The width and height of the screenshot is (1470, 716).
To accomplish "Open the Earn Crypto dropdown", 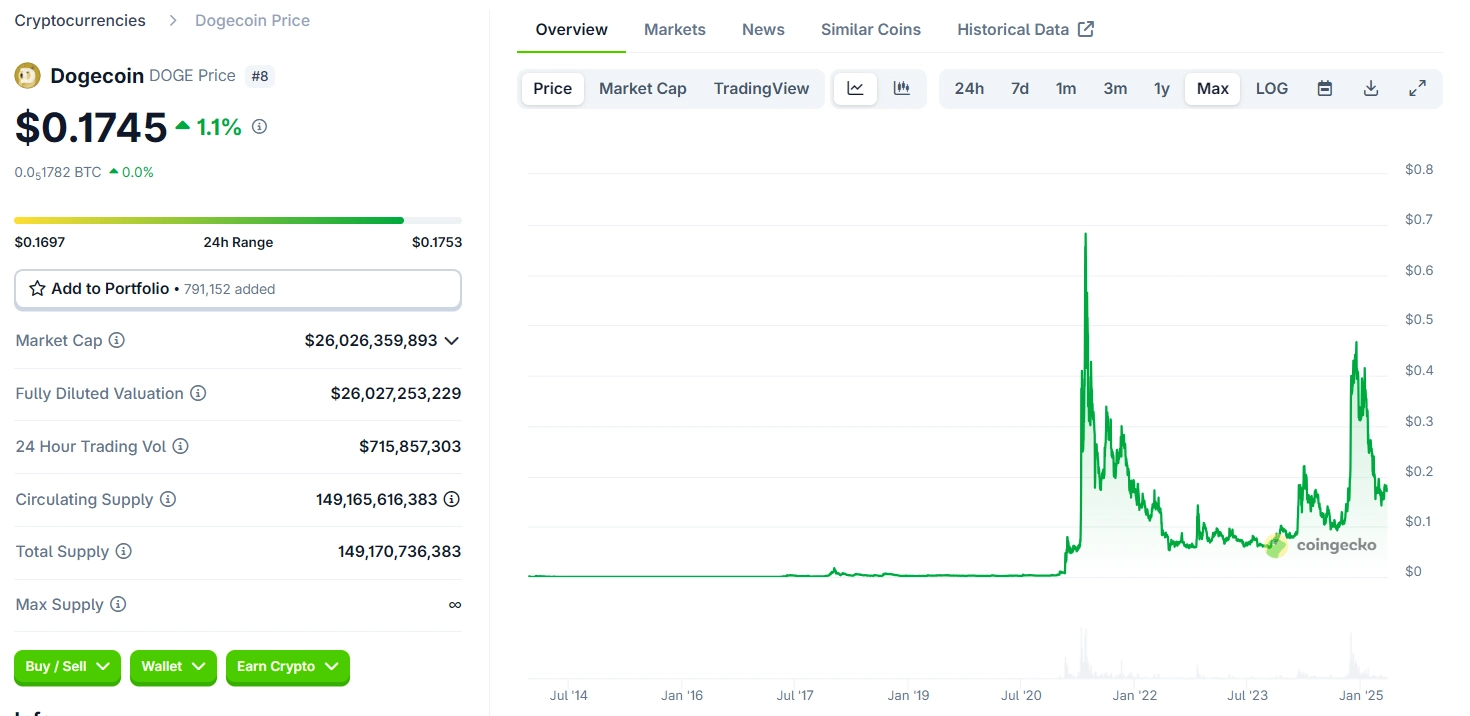I will [x=288, y=667].
